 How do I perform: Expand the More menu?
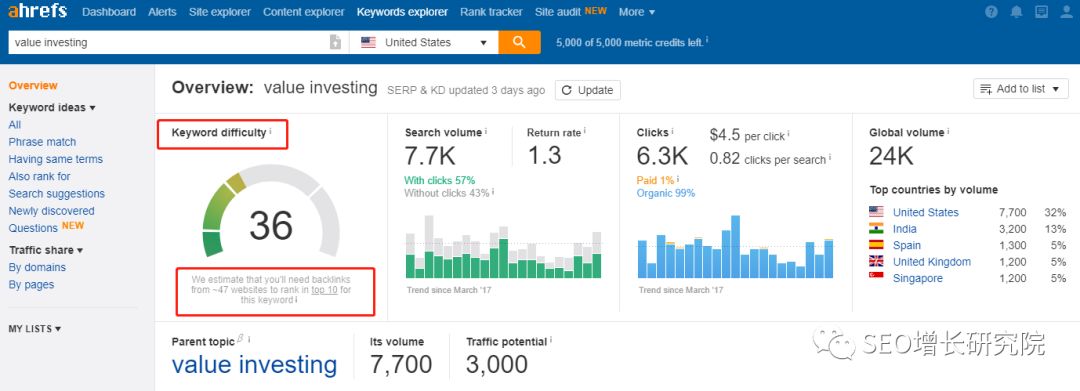tap(637, 12)
